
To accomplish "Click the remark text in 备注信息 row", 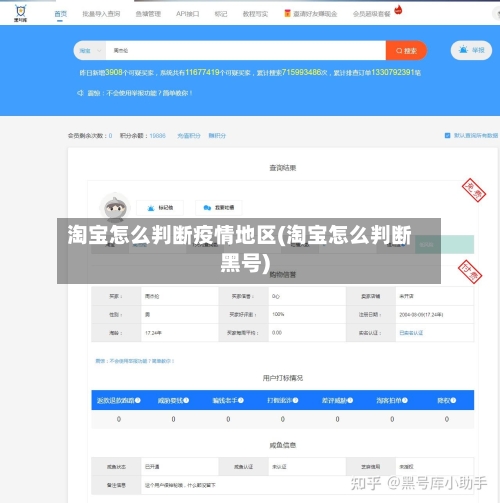I will tap(180, 485).
